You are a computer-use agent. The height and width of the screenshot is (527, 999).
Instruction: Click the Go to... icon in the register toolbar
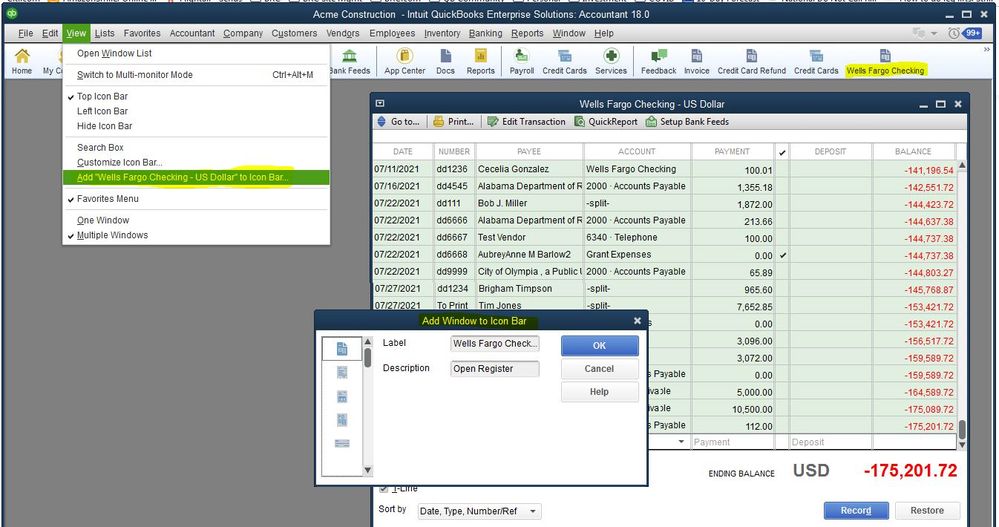point(382,121)
